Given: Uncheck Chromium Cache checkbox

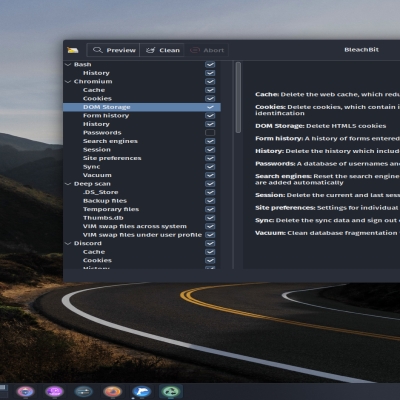Looking at the screenshot, I should click(x=210, y=90).
